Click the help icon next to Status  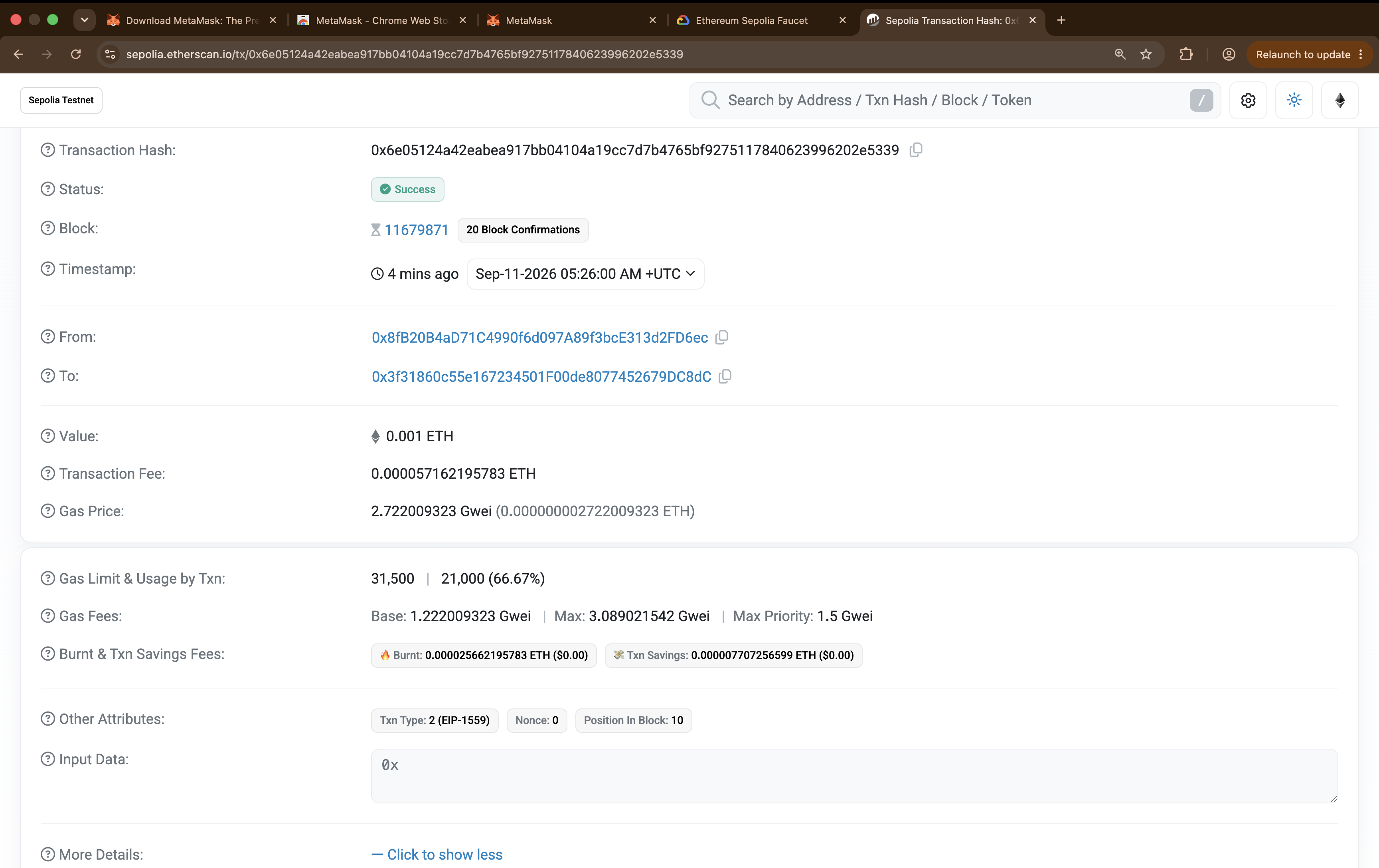tap(47, 189)
